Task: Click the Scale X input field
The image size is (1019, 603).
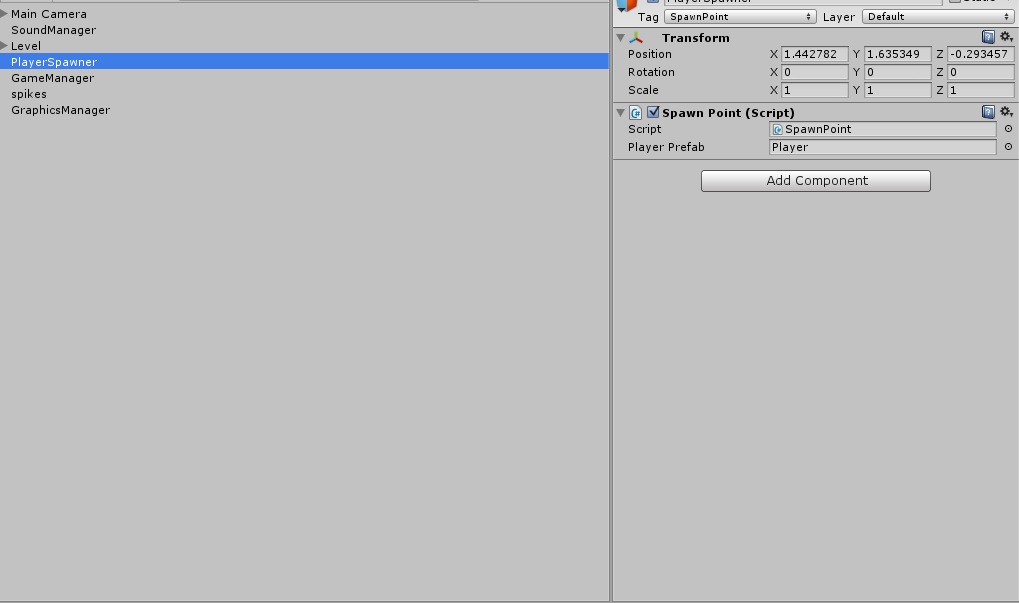Action: (x=814, y=90)
